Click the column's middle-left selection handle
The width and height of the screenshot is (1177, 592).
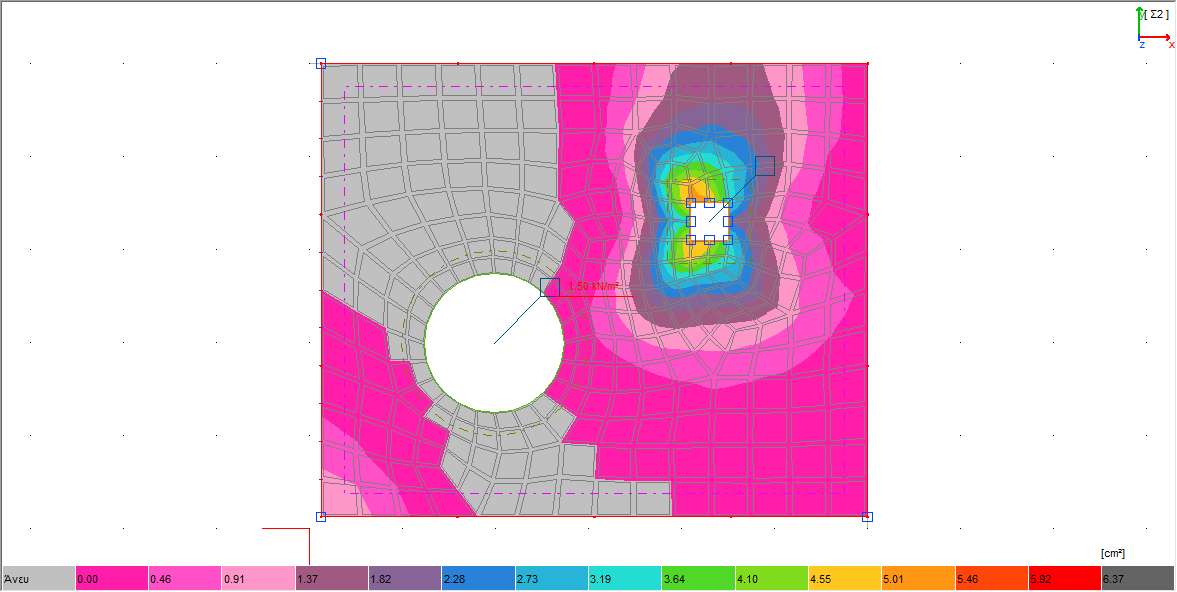691,221
